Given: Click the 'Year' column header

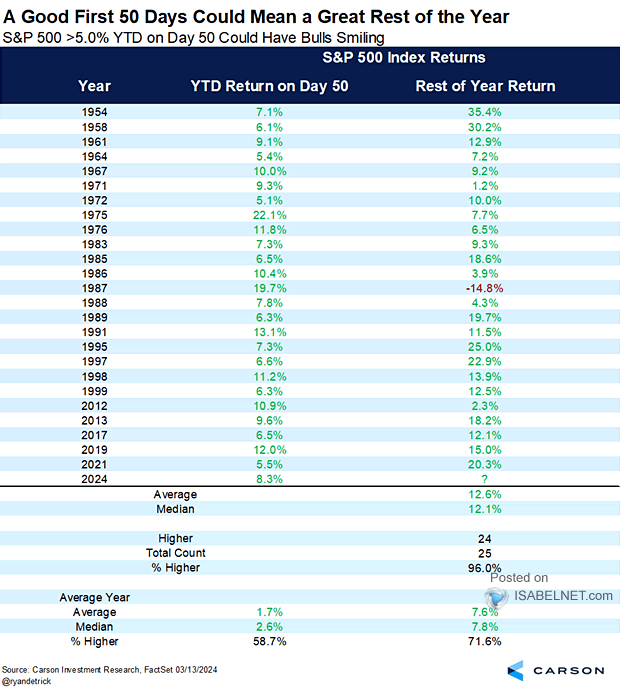Looking at the screenshot, I should 94,86.
